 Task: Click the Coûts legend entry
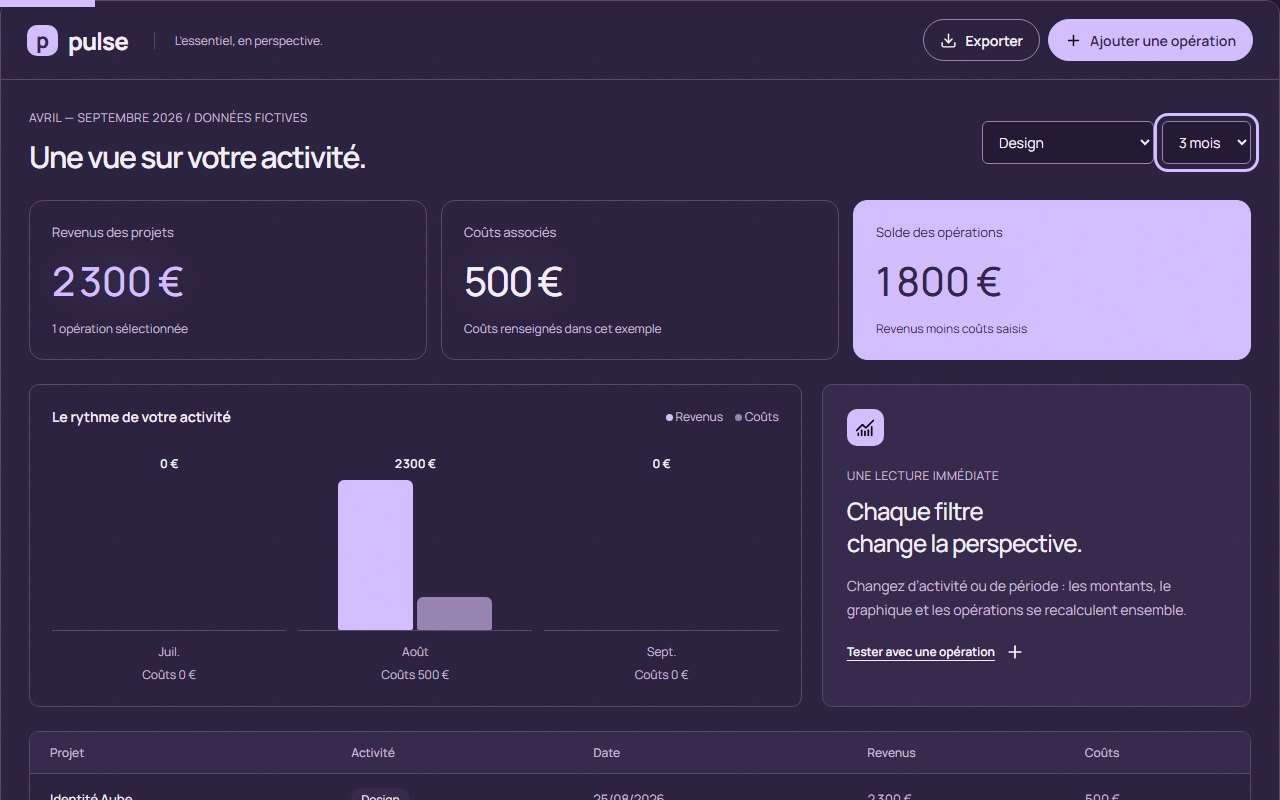click(757, 417)
